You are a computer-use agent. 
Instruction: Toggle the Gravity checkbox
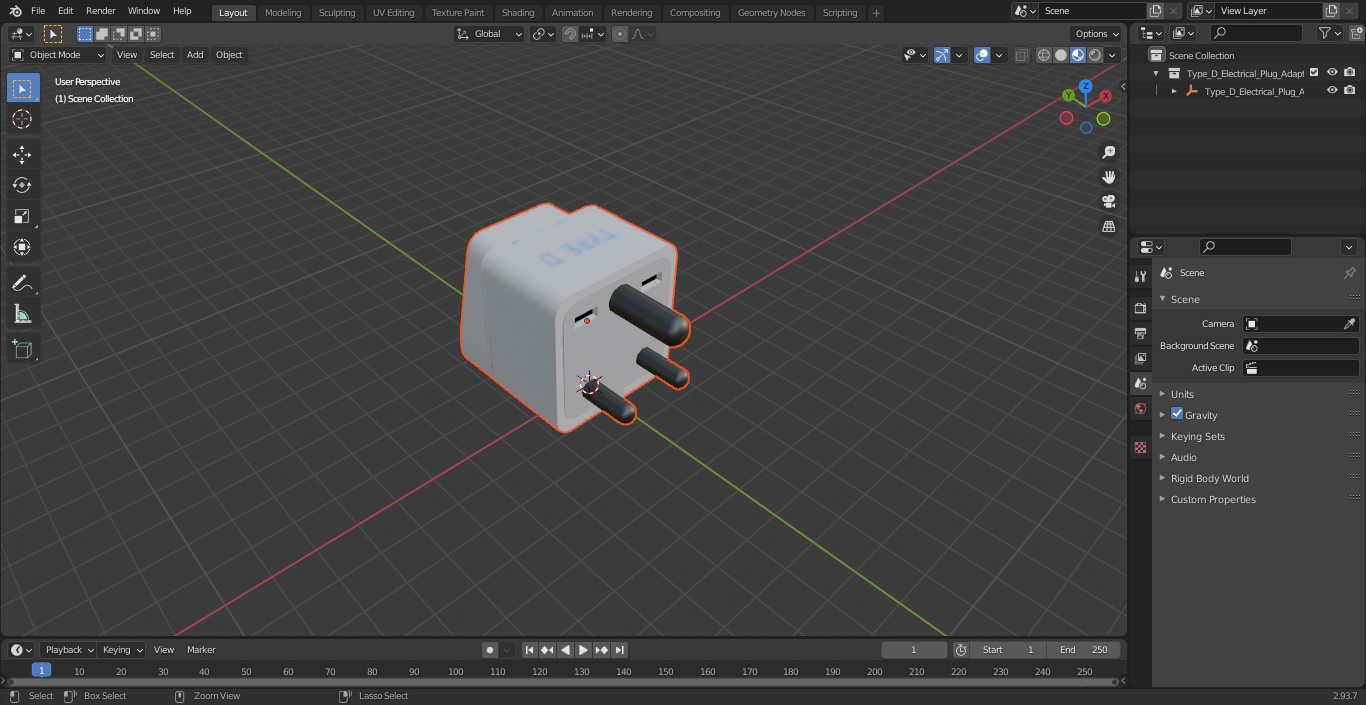tap(1177, 414)
